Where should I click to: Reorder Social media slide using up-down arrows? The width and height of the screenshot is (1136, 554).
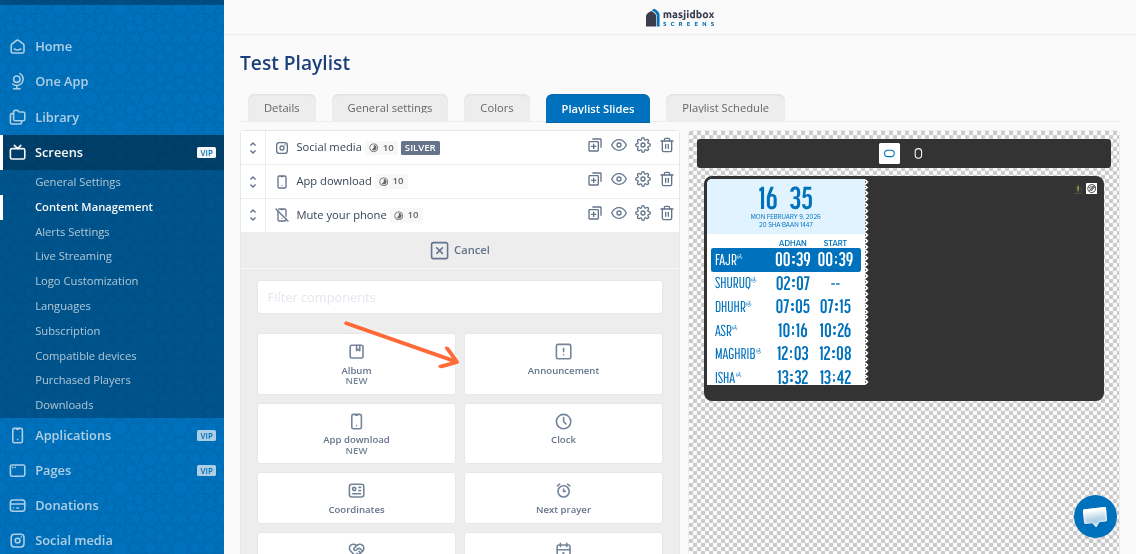point(253,148)
